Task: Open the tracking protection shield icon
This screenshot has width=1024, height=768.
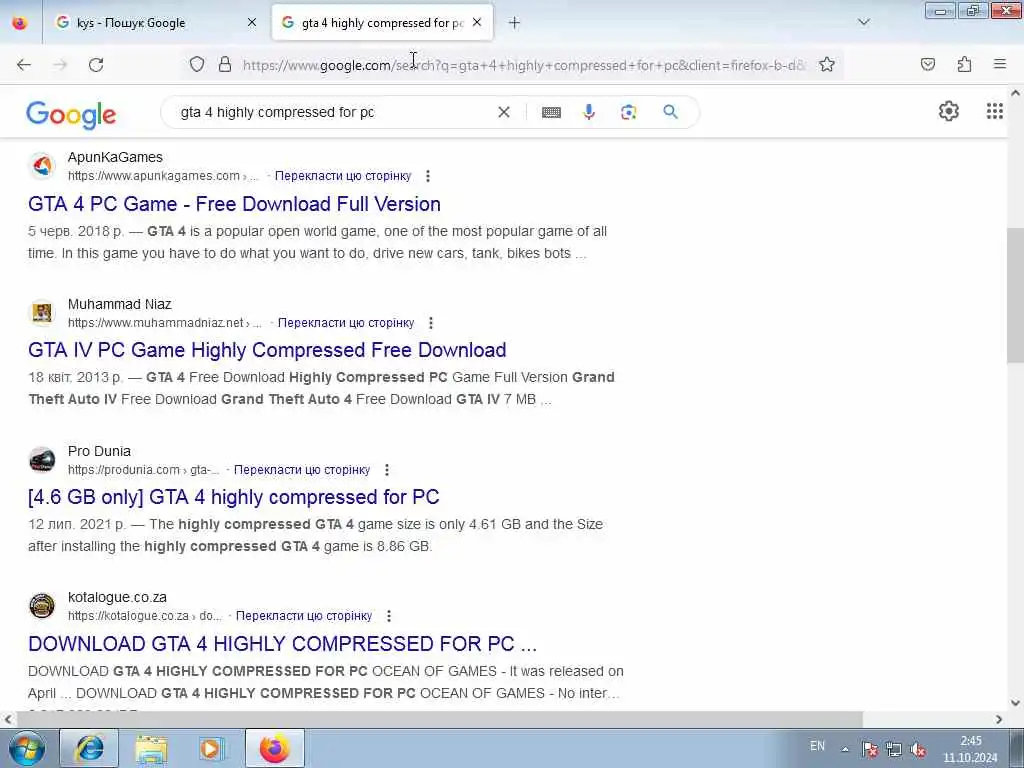Action: pyautogui.click(x=197, y=65)
